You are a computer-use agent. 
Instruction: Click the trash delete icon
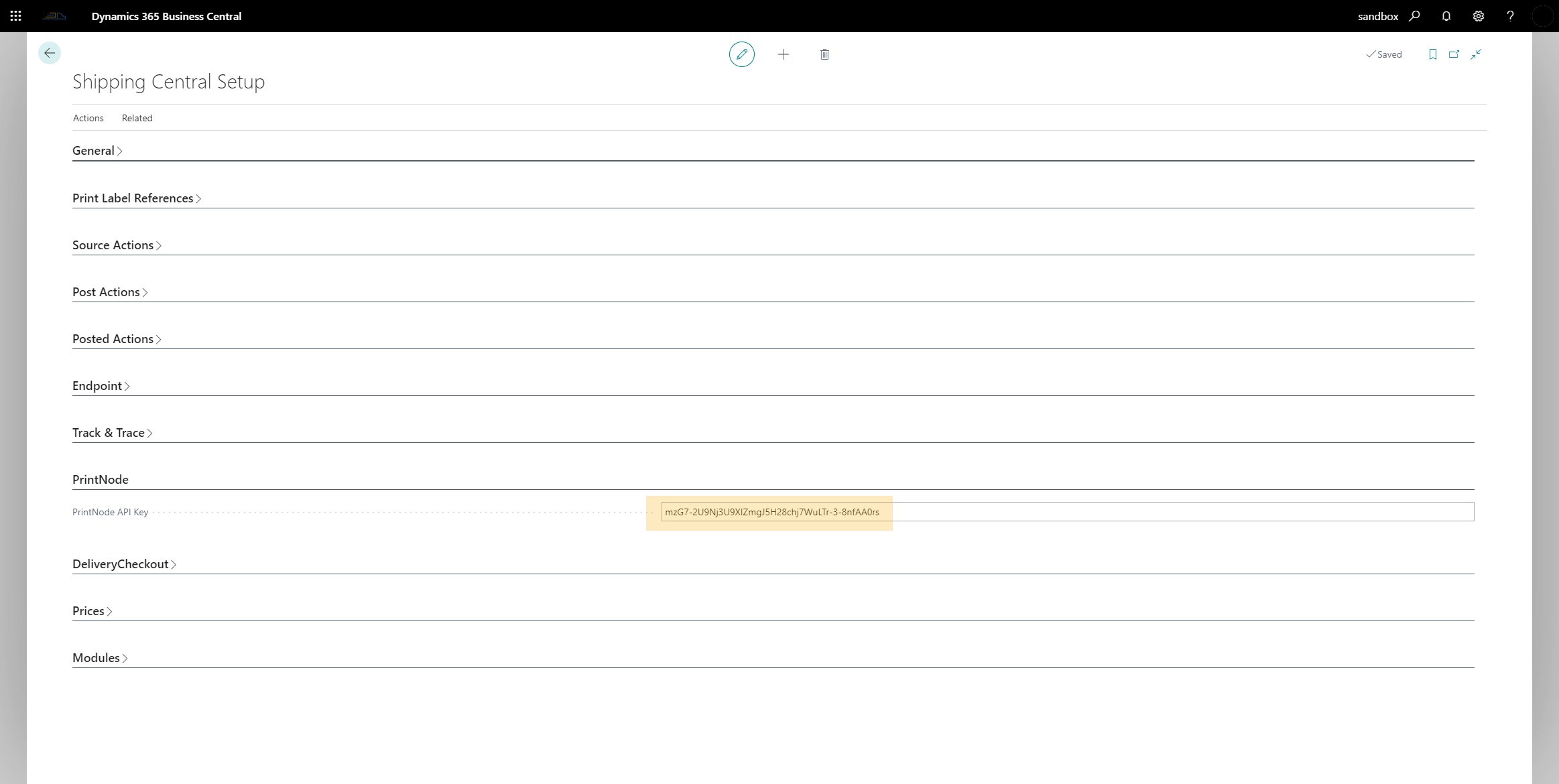tap(824, 54)
